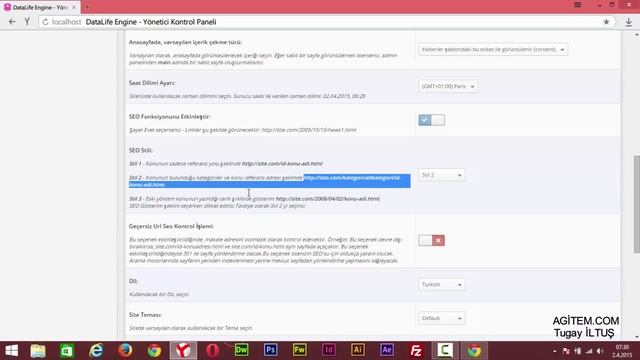640x360 pixels.
Task: Open the Chrome icon next to Firefox
Action: coord(154,351)
